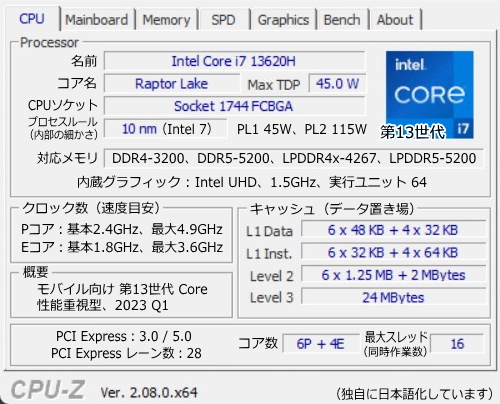The height and width of the screenshot is (404, 500).
Task: Select the Pコア 基本2.4GHz clock line
Action: (x=122, y=229)
